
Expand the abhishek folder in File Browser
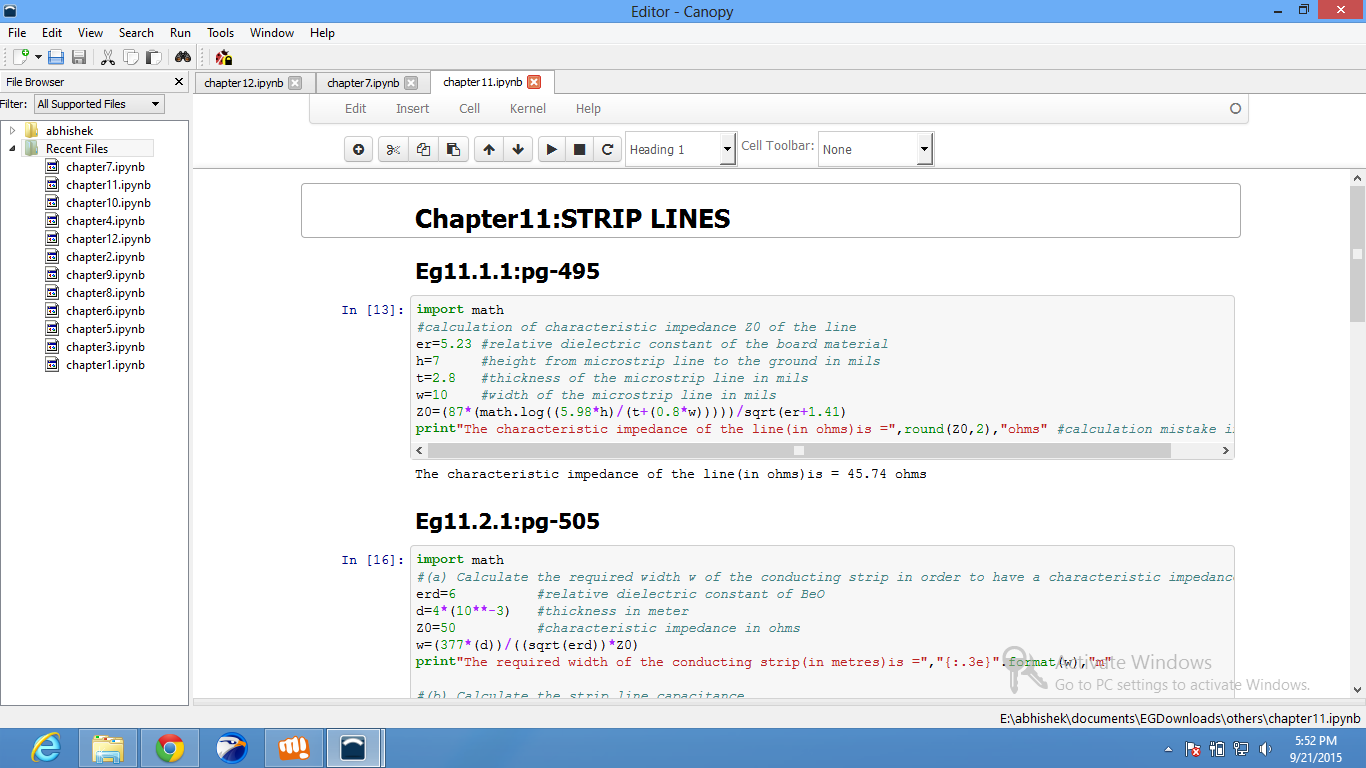pos(13,131)
